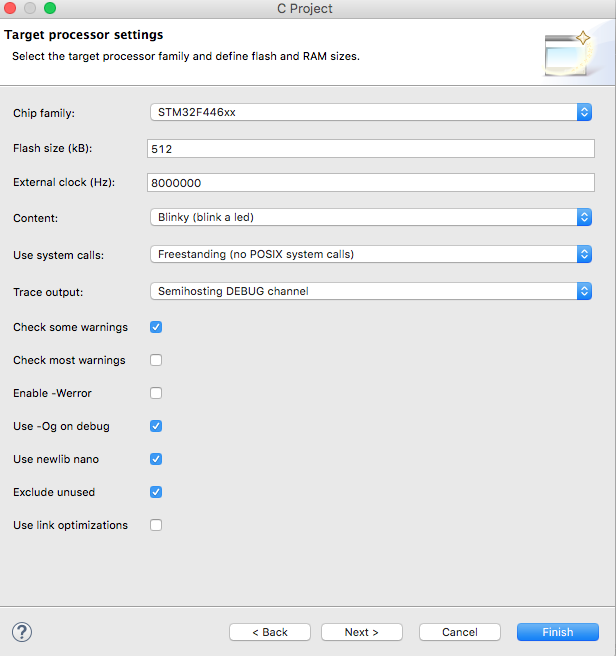Image resolution: width=616 pixels, height=656 pixels.
Task: Click the green maximize window button
Action: coord(50,8)
